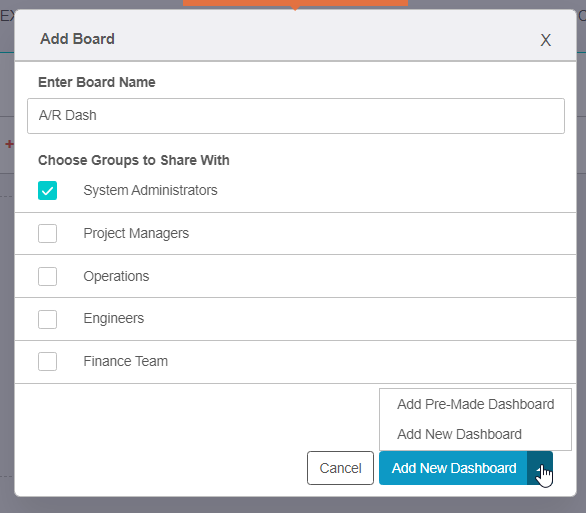Close the Add Board dialog with X
The width and height of the screenshot is (586, 513).
tap(545, 40)
